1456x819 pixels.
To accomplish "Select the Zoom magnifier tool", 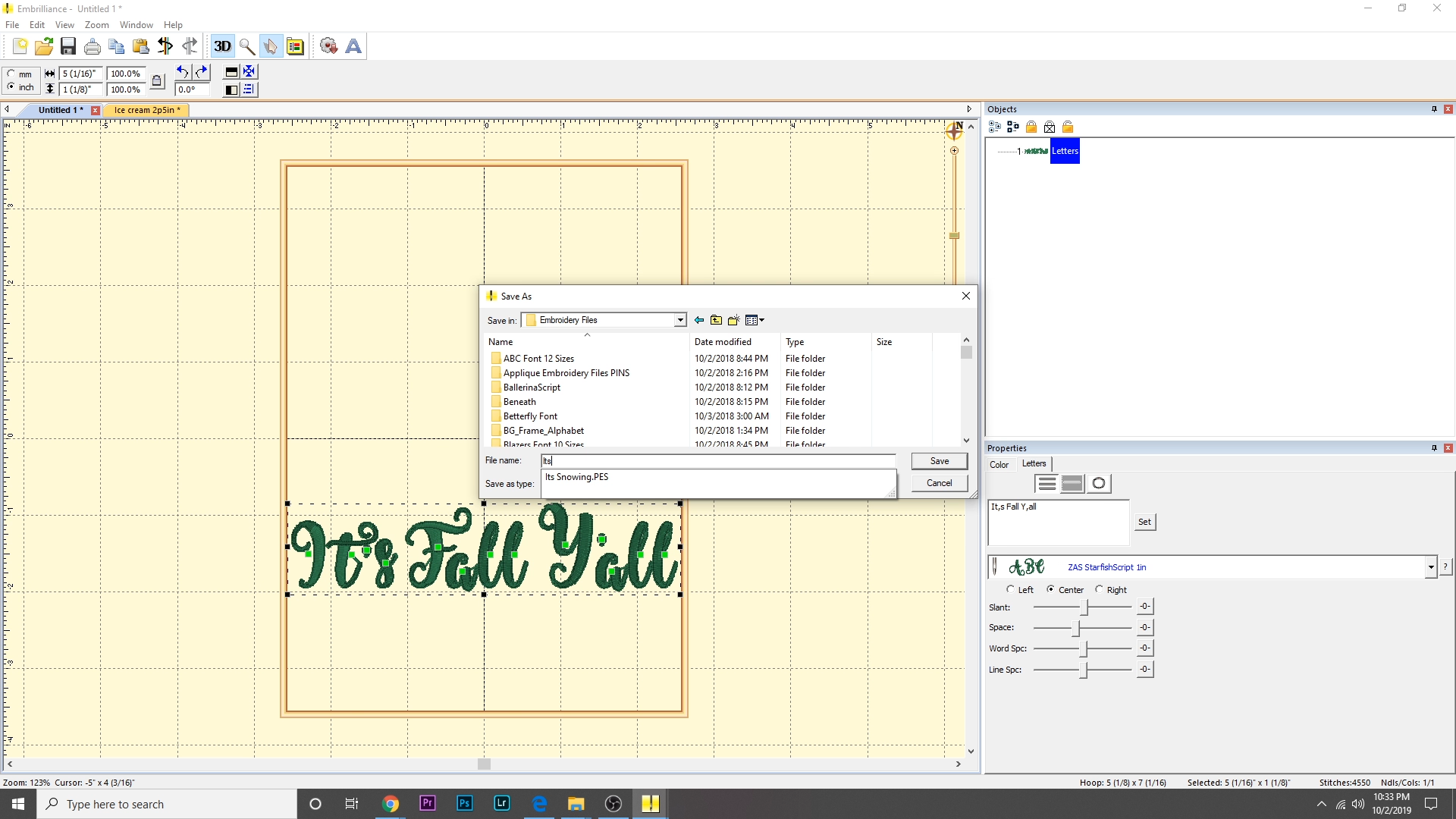I will click(x=246, y=46).
